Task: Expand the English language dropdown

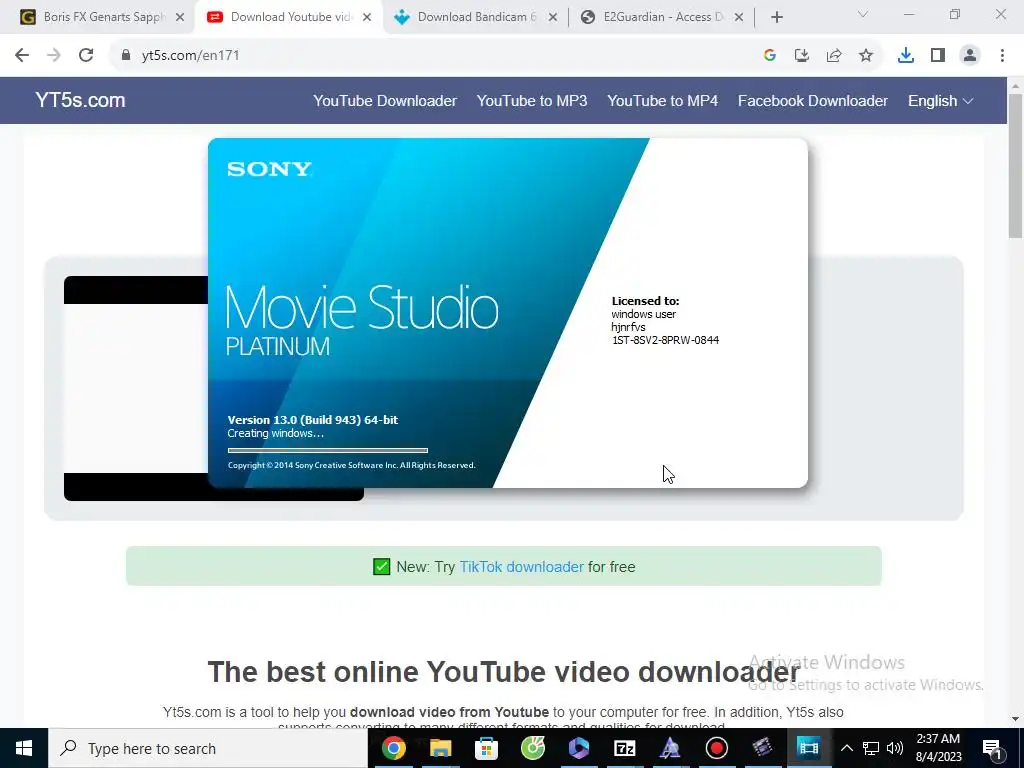Action: coord(940,101)
